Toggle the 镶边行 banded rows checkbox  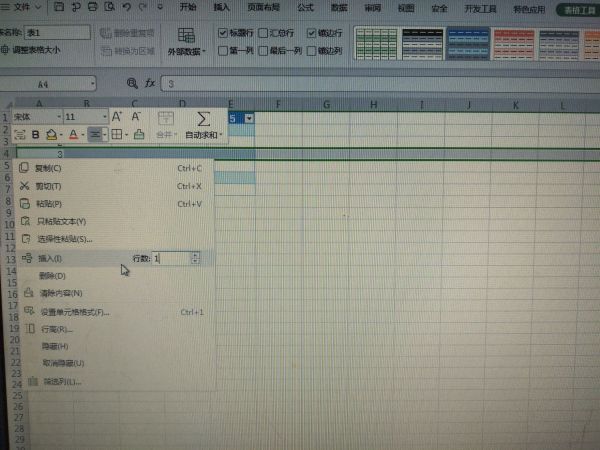click(x=312, y=32)
